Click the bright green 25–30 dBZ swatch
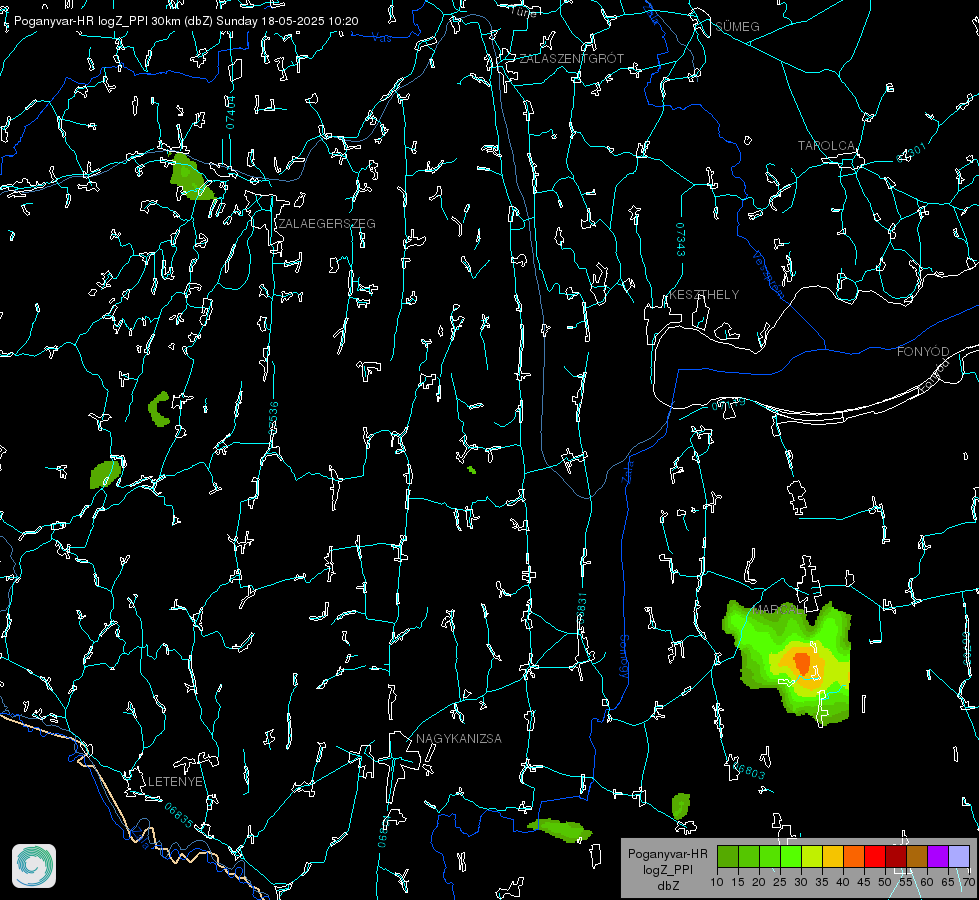Image resolution: width=979 pixels, height=900 pixels. click(791, 857)
